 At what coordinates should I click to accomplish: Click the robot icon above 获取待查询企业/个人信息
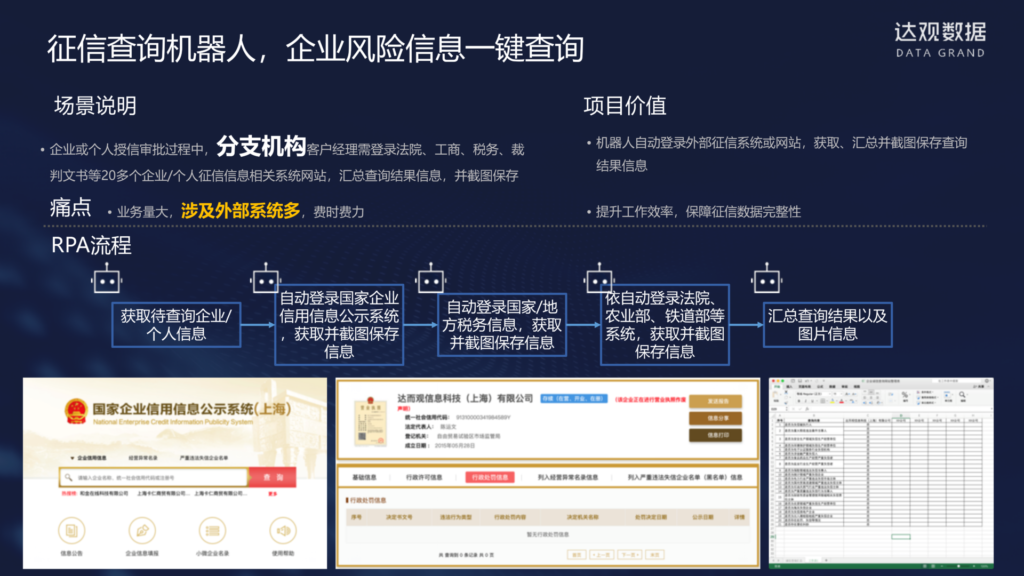pos(106,281)
